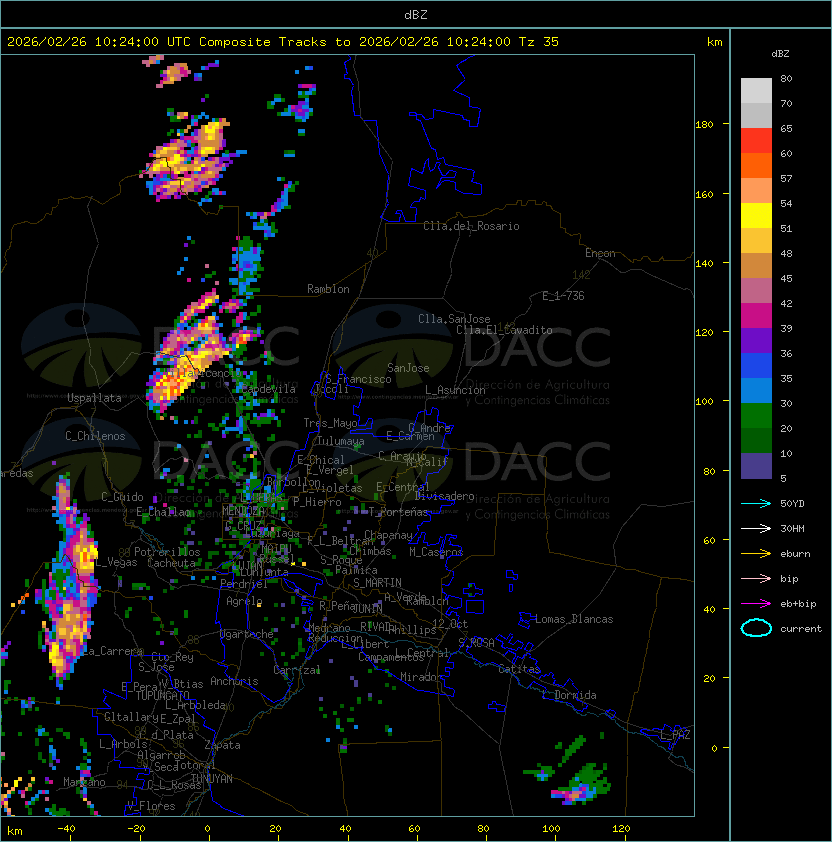Click the 'Encon' map label
Image resolution: width=832 pixels, height=842 pixels.
(600, 253)
